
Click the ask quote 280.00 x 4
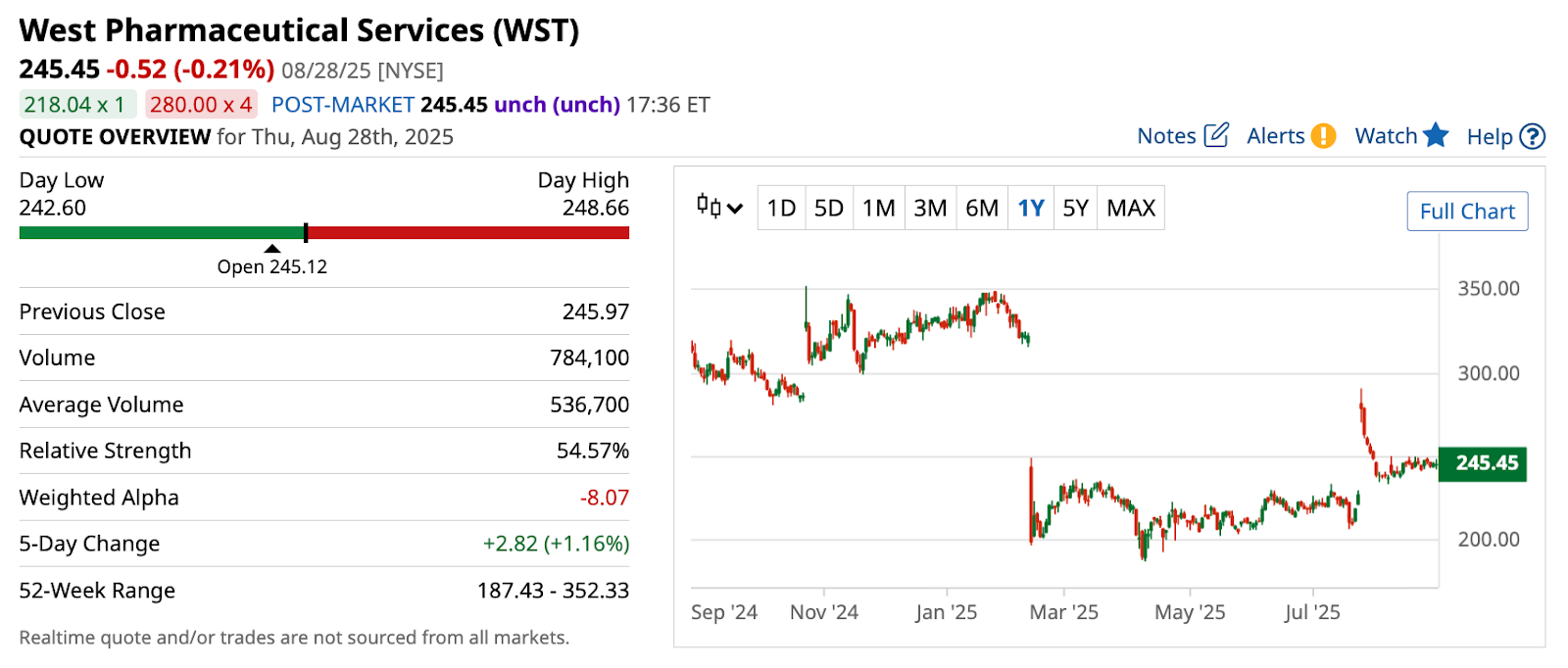[x=201, y=105]
